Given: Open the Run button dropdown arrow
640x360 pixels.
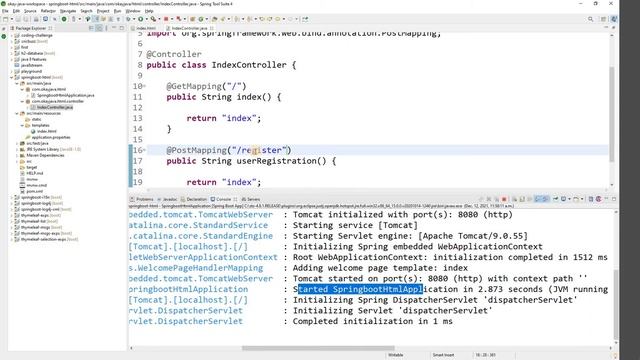Looking at the screenshot, I should pos(147,19).
